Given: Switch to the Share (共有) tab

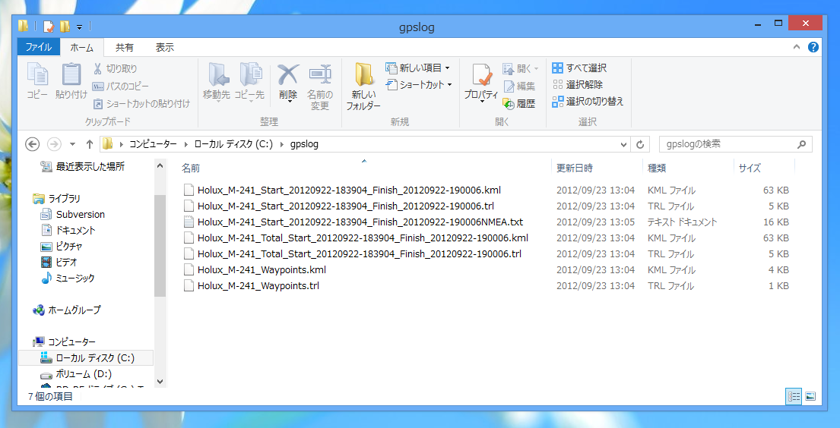Looking at the screenshot, I should [x=125, y=48].
